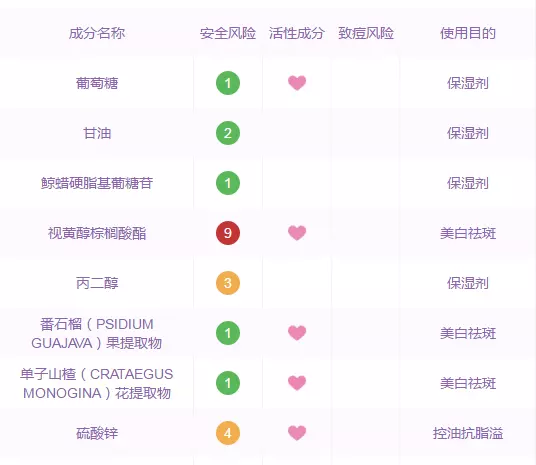This screenshot has height=465, width=536.
Task: Click the pink heart for 视黄醇棕榈酸酯
Action: click(x=297, y=233)
